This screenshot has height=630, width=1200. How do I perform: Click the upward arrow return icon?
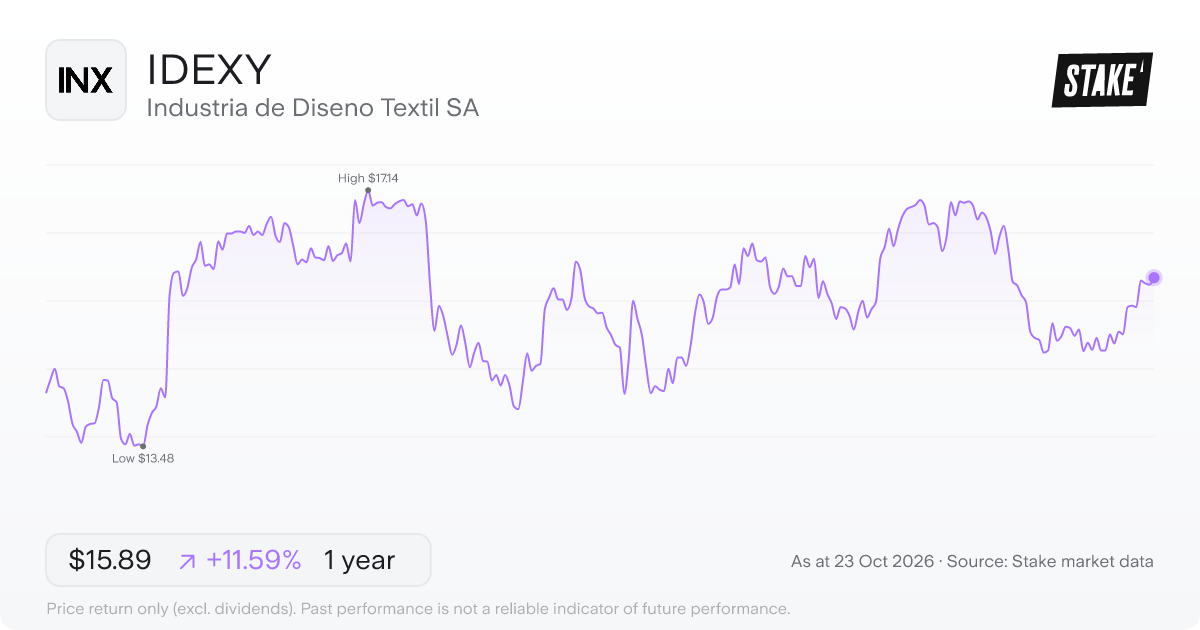(187, 562)
